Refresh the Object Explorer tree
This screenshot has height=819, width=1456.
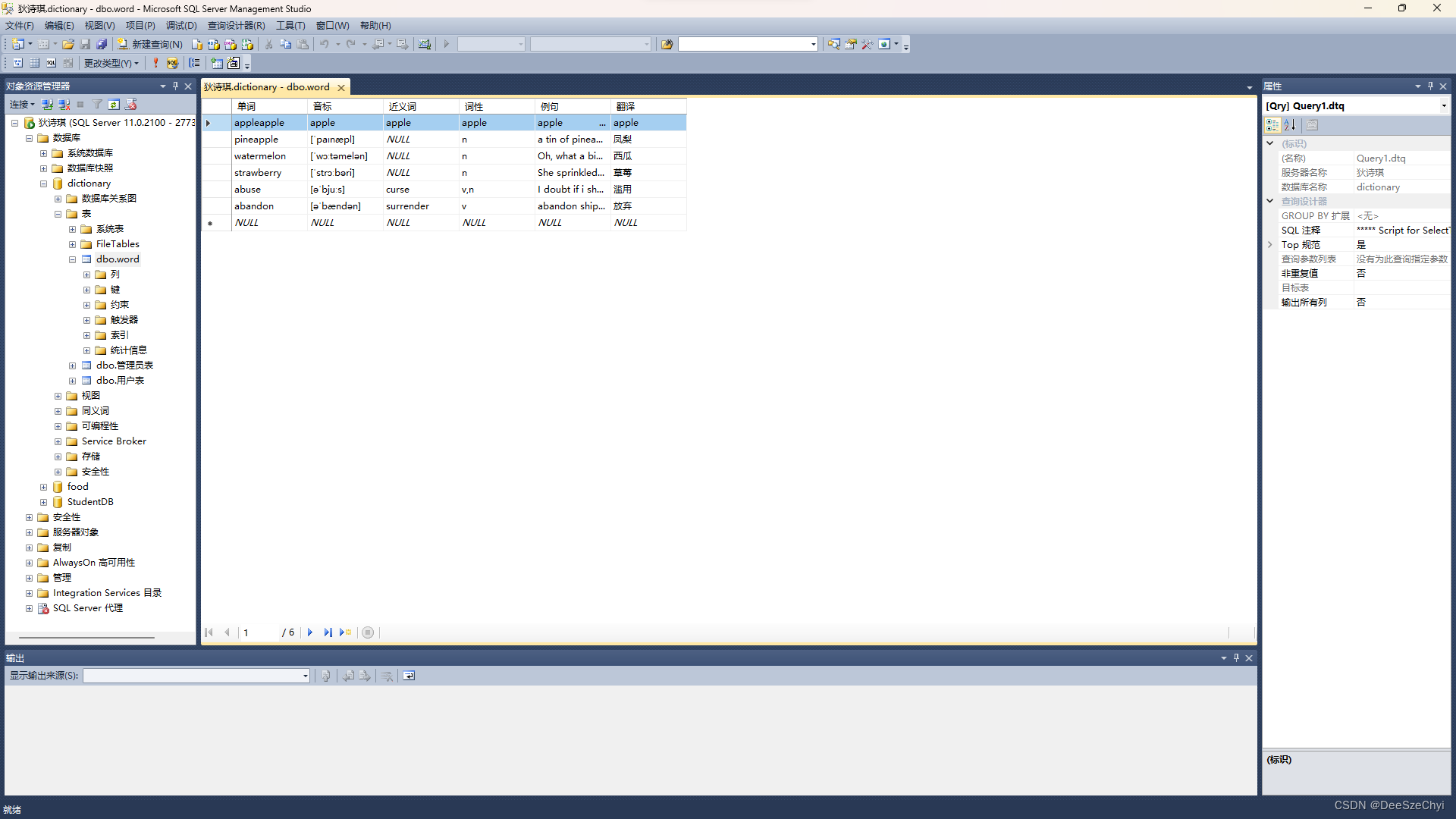pyautogui.click(x=114, y=104)
